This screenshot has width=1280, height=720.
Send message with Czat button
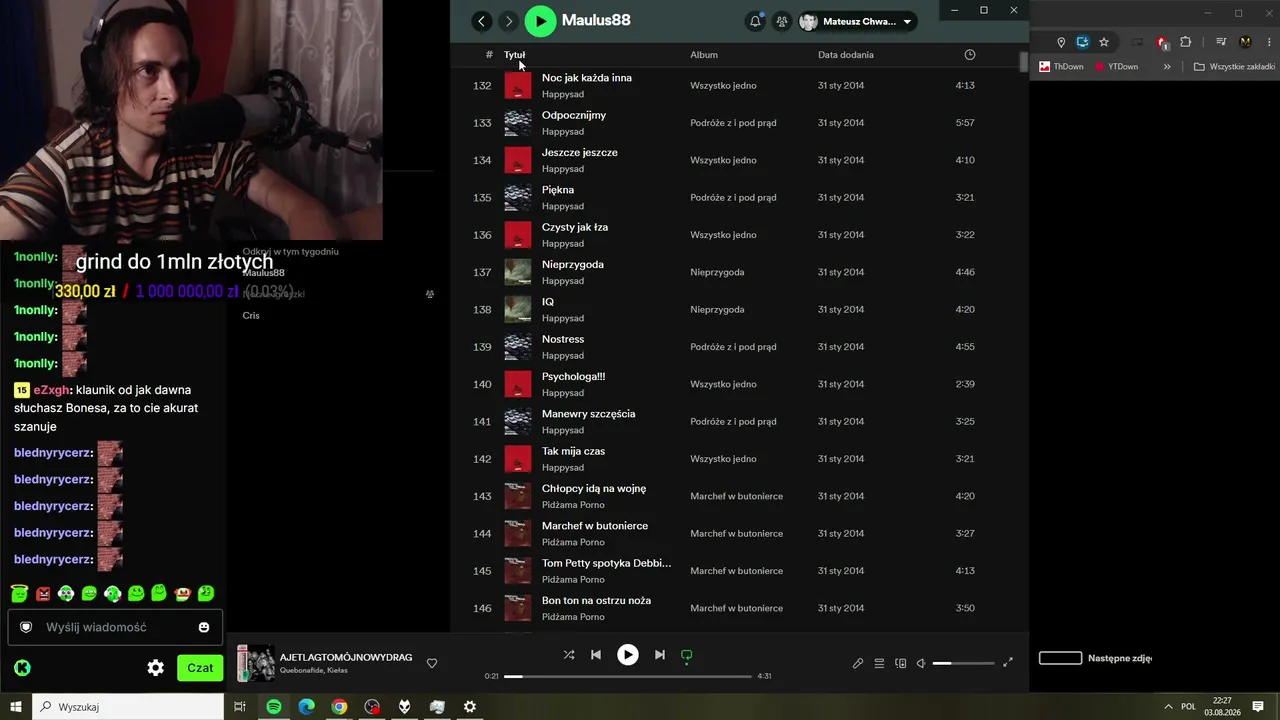pos(200,668)
